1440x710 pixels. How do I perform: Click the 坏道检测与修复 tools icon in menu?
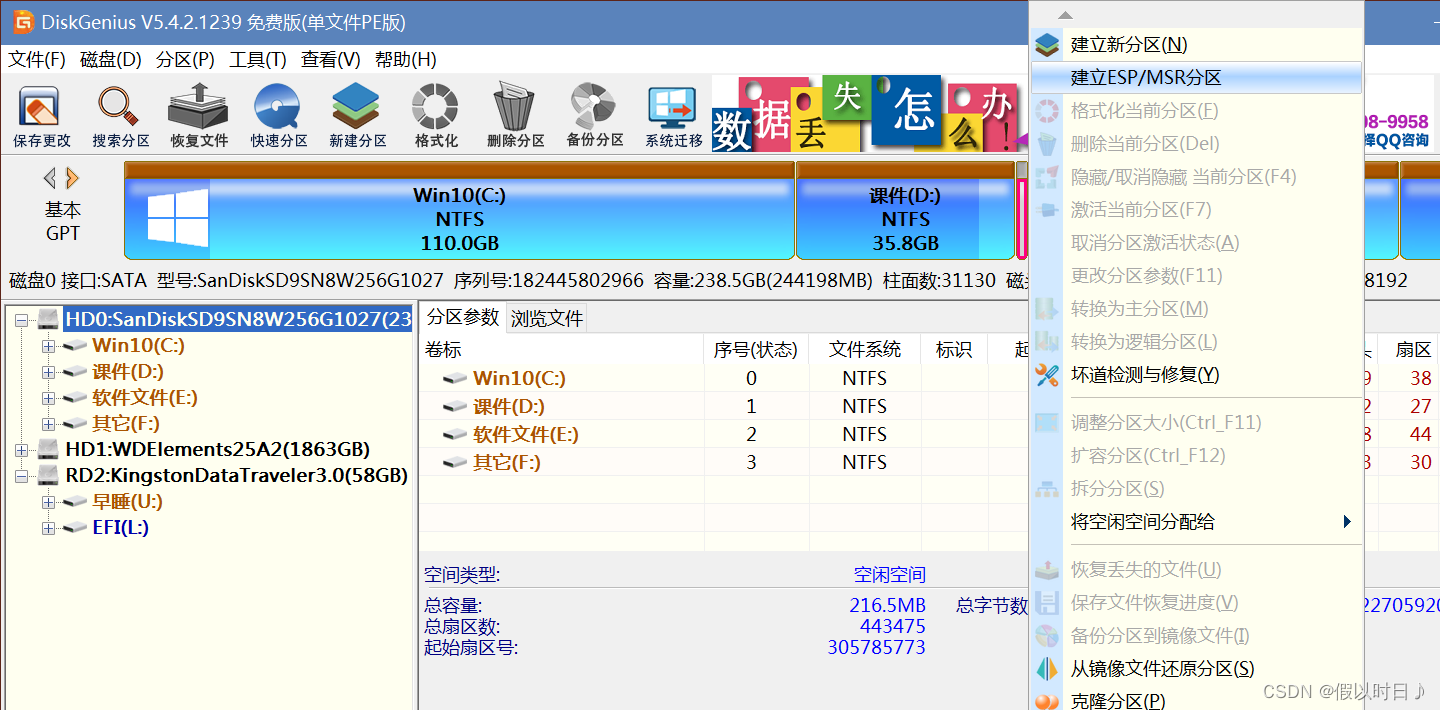point(1047,375)
